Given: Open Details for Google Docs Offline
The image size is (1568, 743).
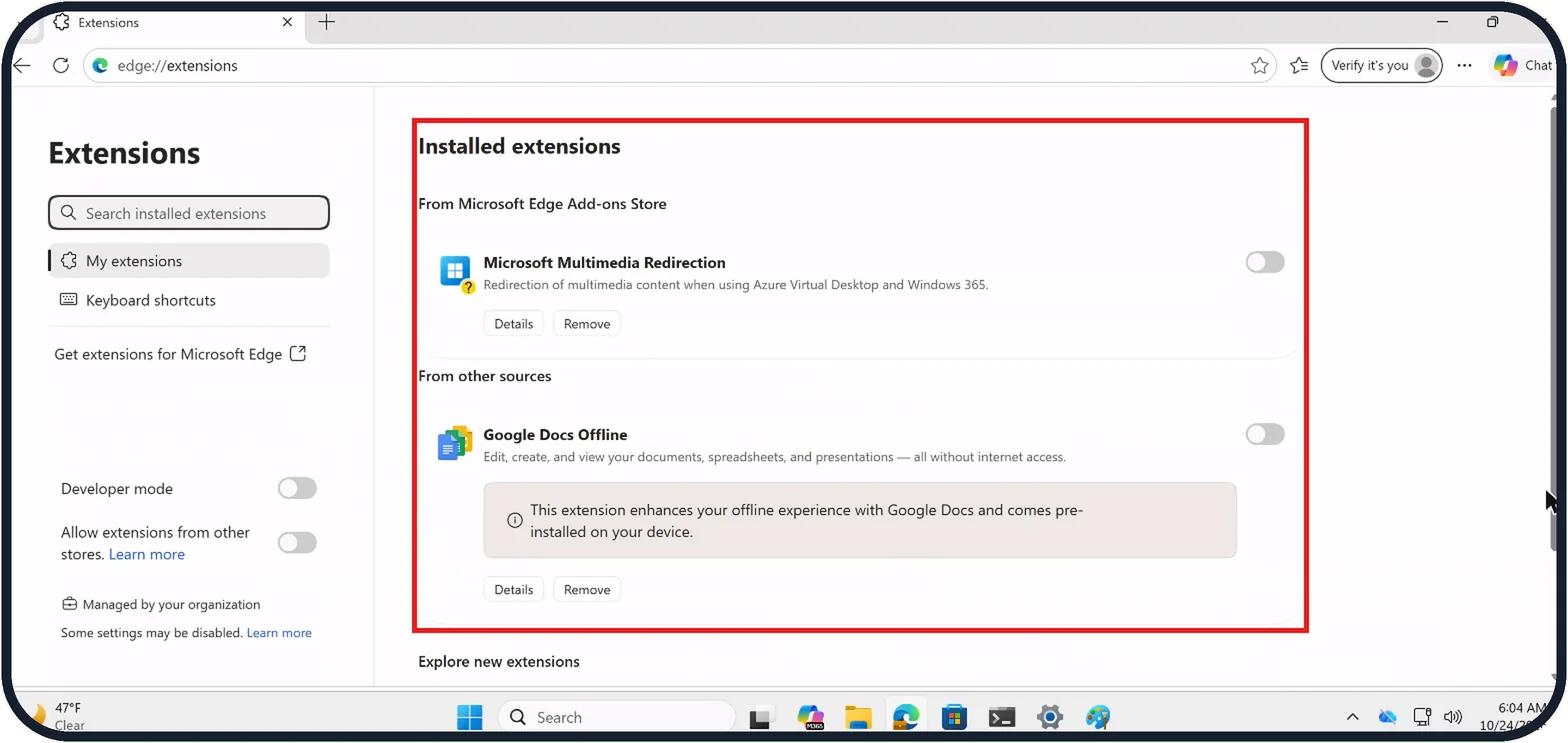Looking at the screenshot, I should click(514, 590).
